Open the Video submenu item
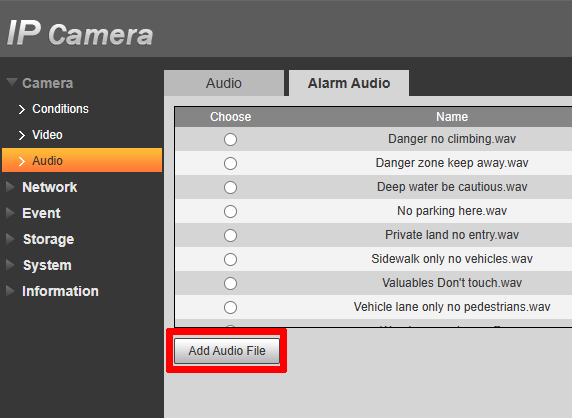This screenshot has height=418, width=572. 47,135
